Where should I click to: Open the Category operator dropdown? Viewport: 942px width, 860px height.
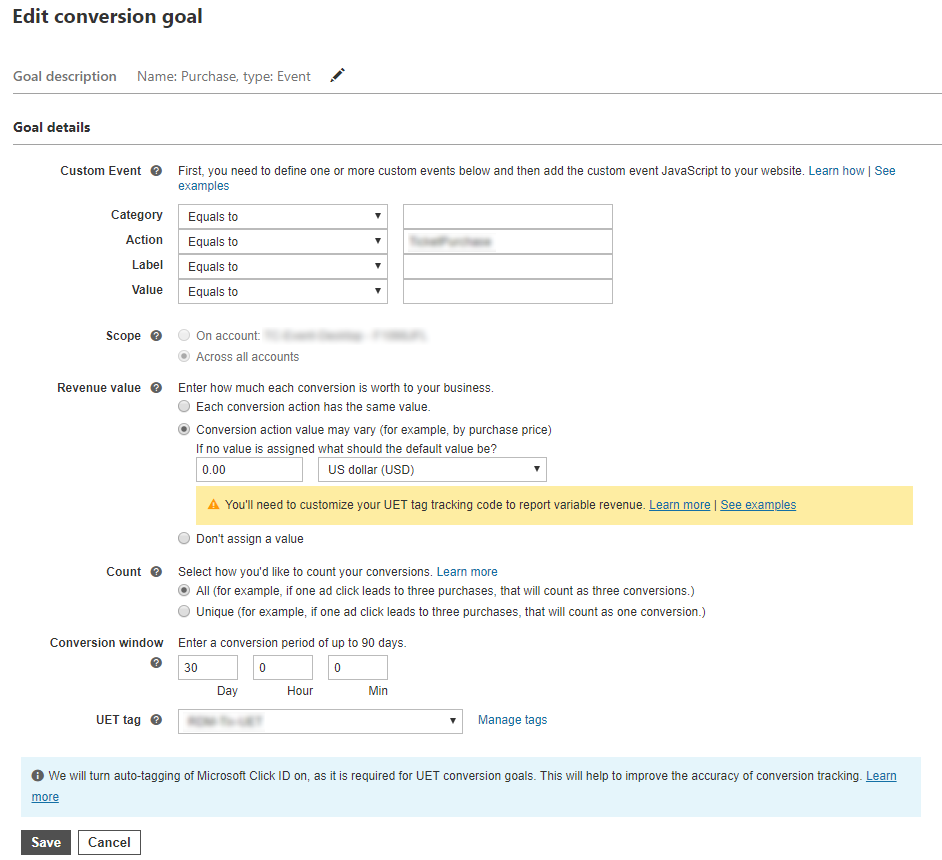click(x=283, y=217)
